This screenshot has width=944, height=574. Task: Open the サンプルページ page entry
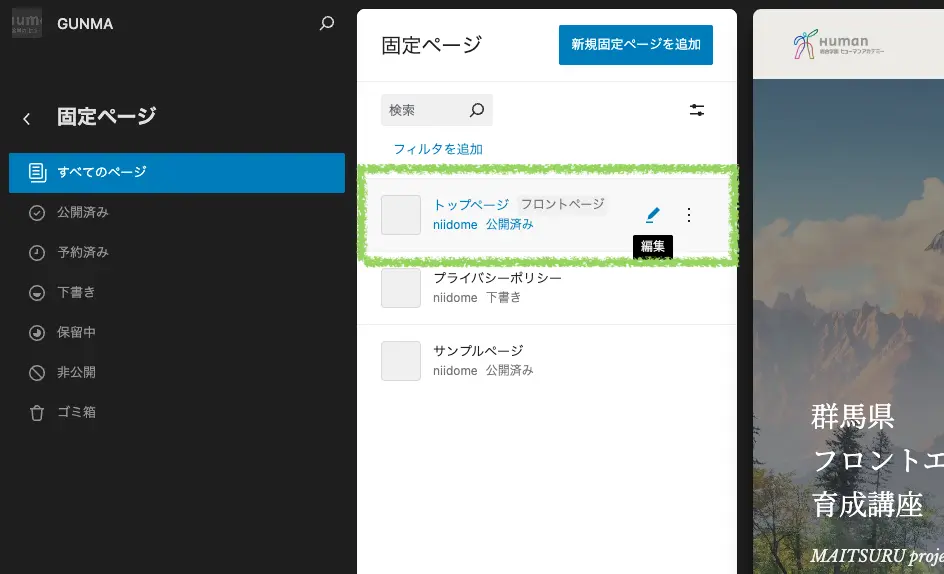(478, 351)
